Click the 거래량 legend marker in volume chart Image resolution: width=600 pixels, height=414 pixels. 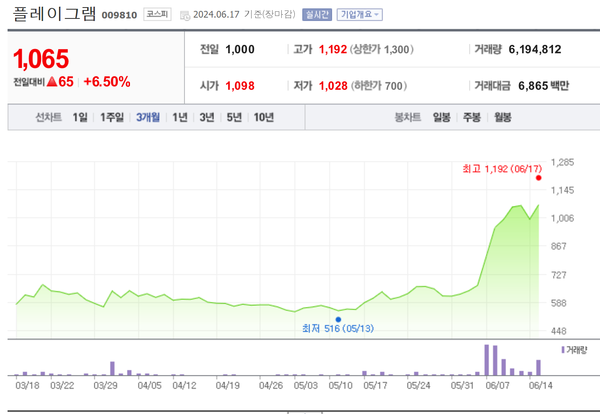click(x=563, y=350)
